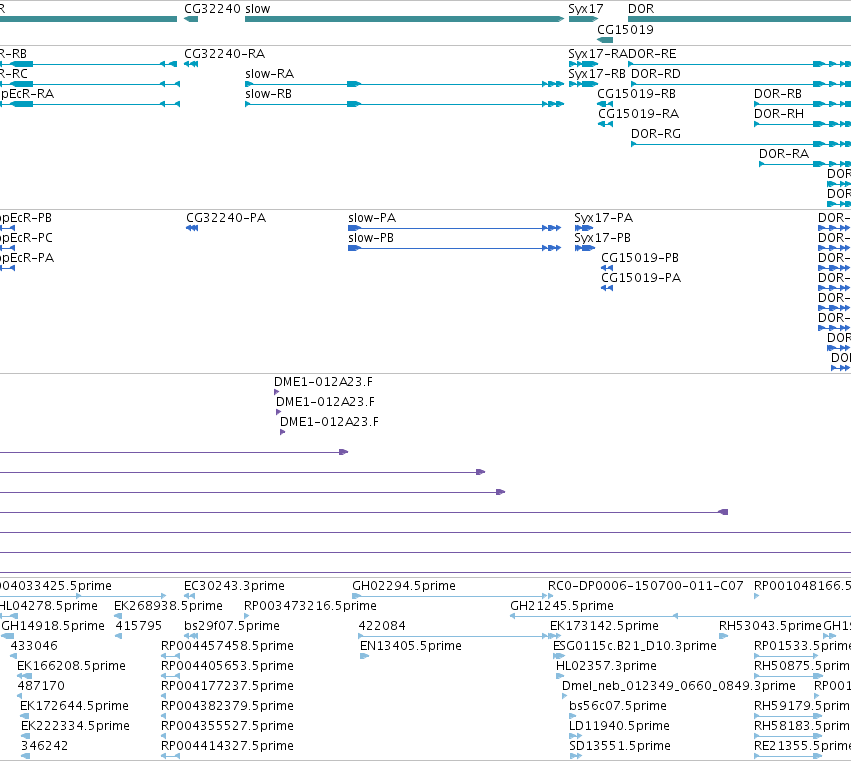Click the RP004355527.5prime label
The width and height of the screenshot is (851, 761).
227,727
